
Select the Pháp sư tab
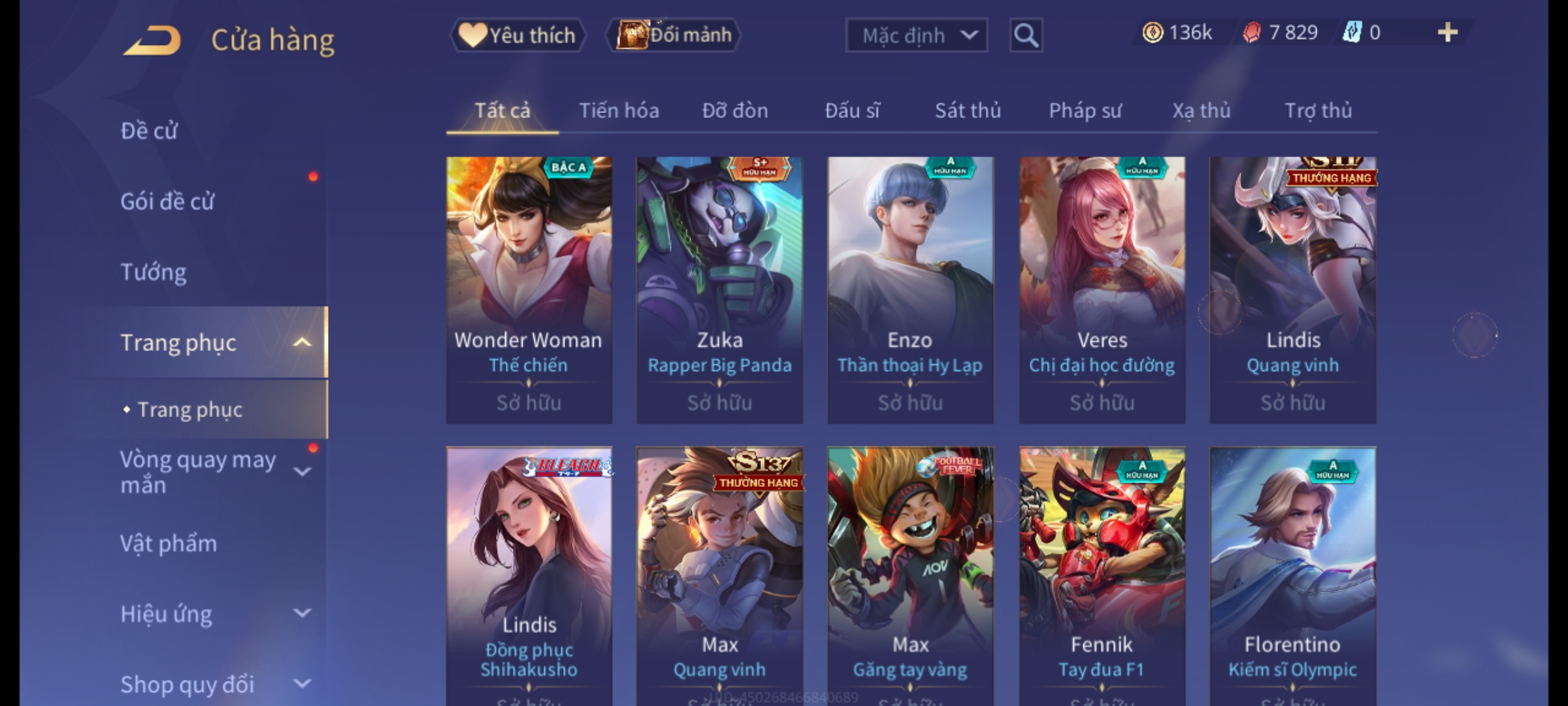(x=1085, y=110)
